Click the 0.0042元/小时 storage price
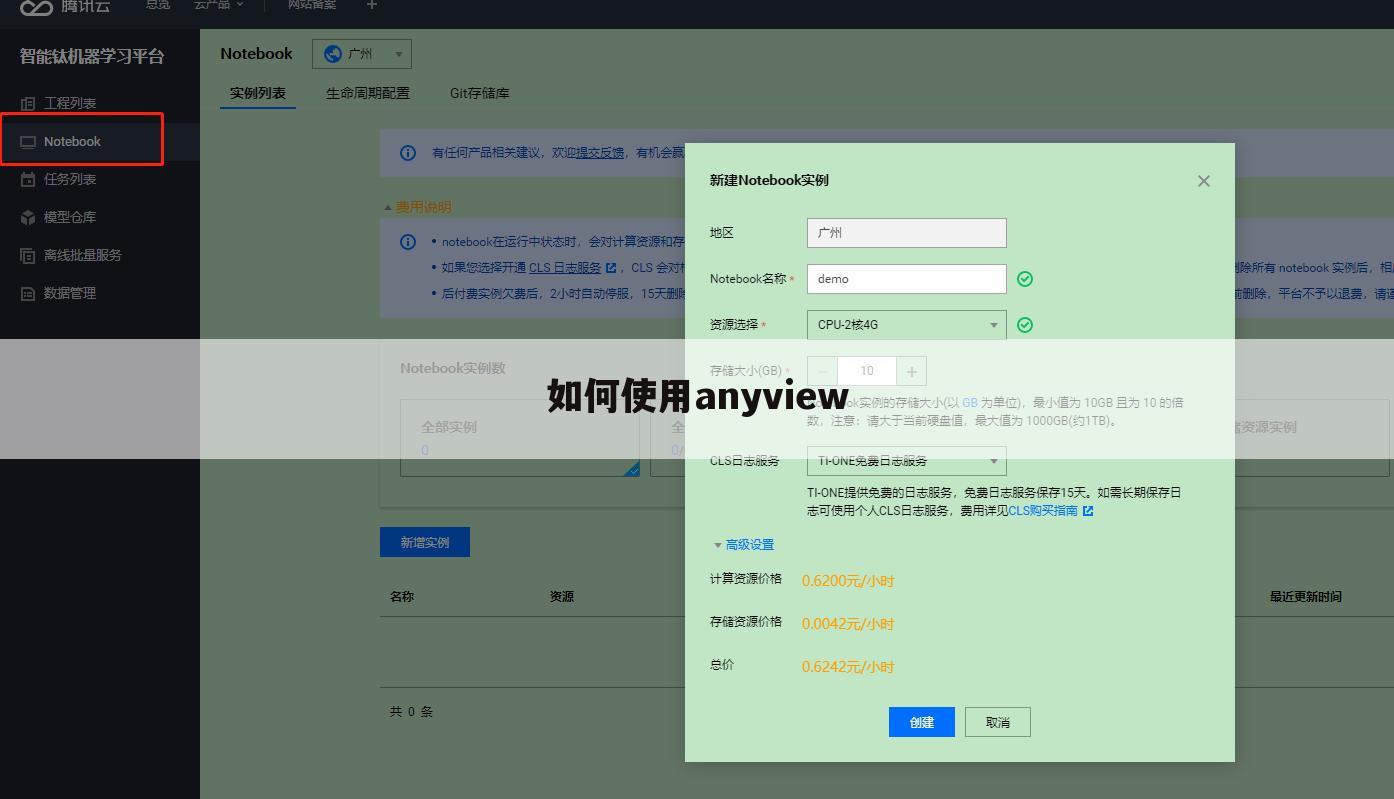Image resolution: width=1394 pixels, height=799 pixels. pos(848,624)
